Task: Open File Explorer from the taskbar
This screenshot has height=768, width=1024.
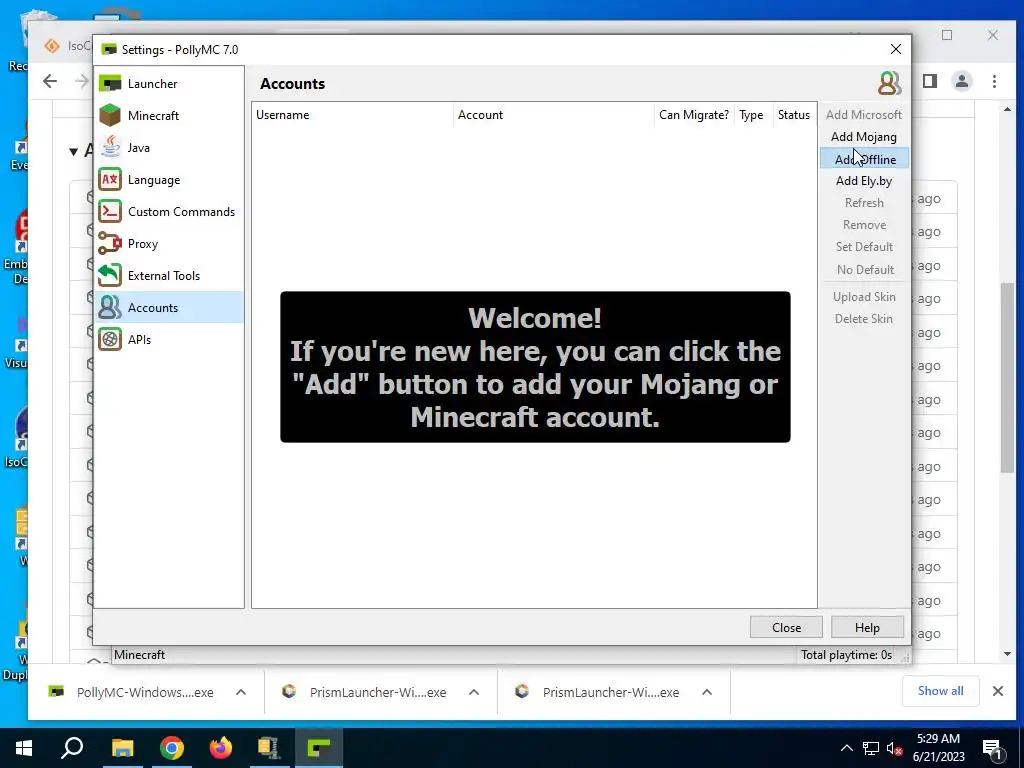Action: 122,748
